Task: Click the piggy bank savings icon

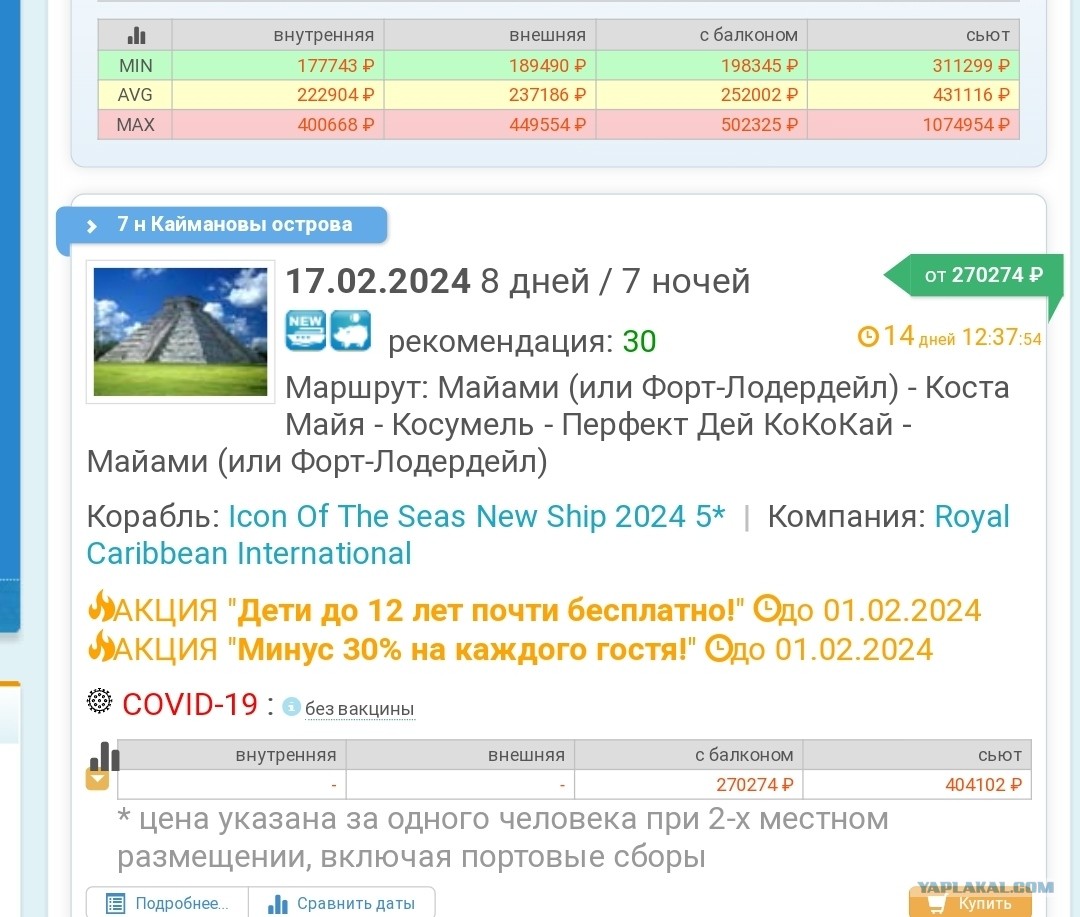Action: click(351, 331)
